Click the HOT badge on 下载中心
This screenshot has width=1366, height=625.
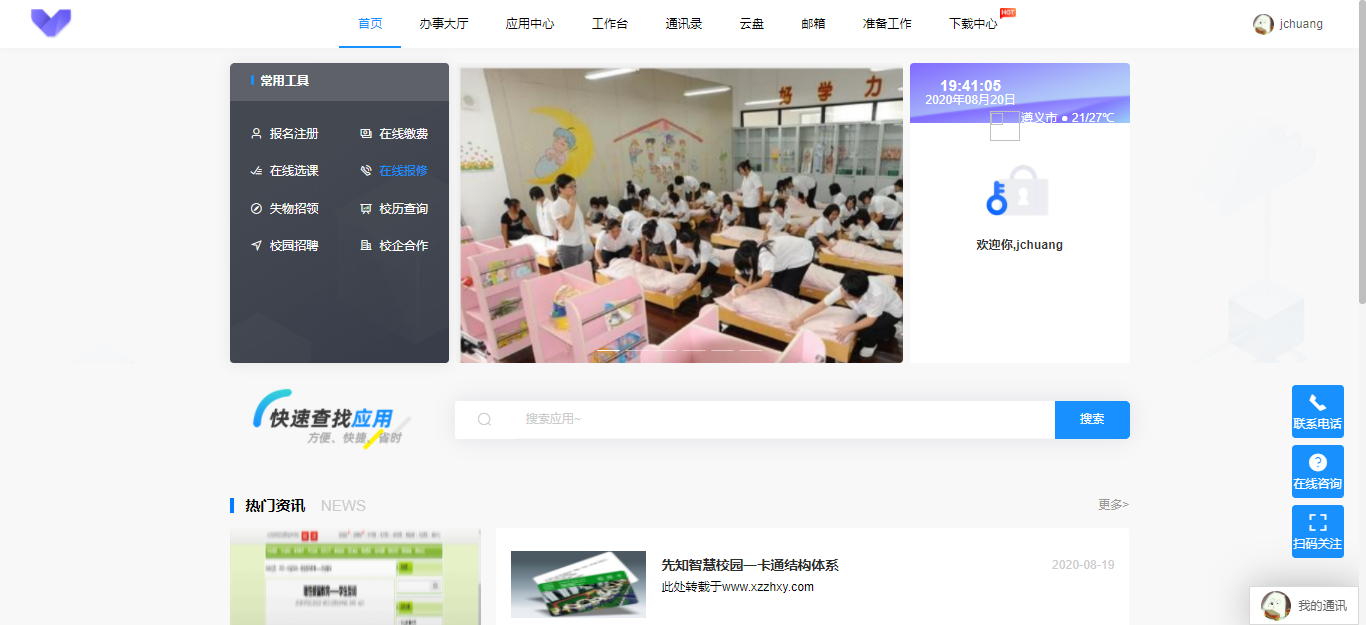pos(1008,12)
